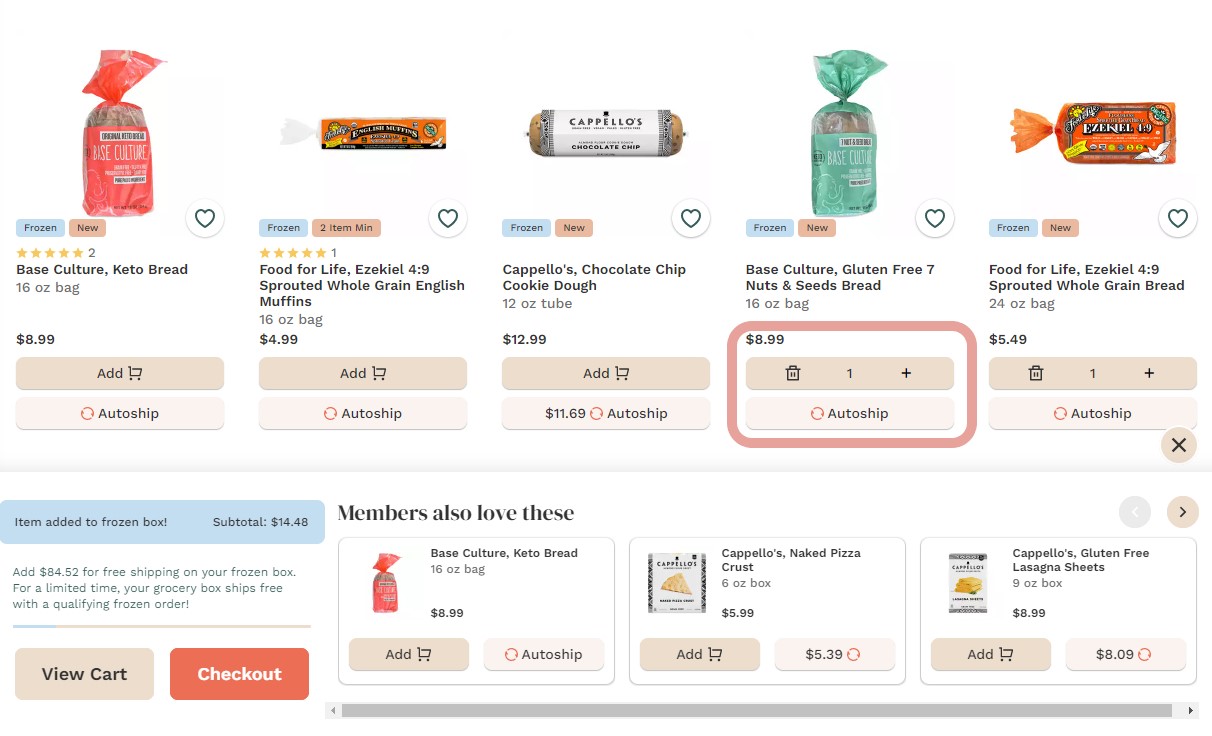The height and width of the screenshot is (736, 1212).
Task: Remove 7 Nuts & Seeds Bread with trash icon
Action: (x=793, y=373)
